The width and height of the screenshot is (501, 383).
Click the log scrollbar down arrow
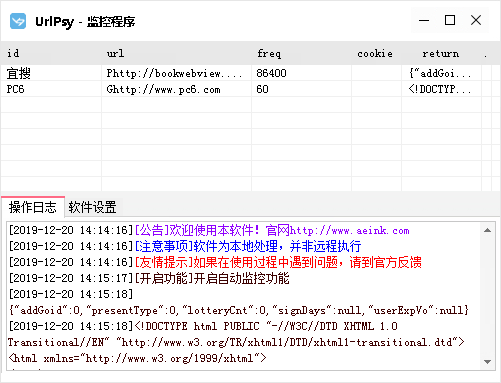click(487, 362)
